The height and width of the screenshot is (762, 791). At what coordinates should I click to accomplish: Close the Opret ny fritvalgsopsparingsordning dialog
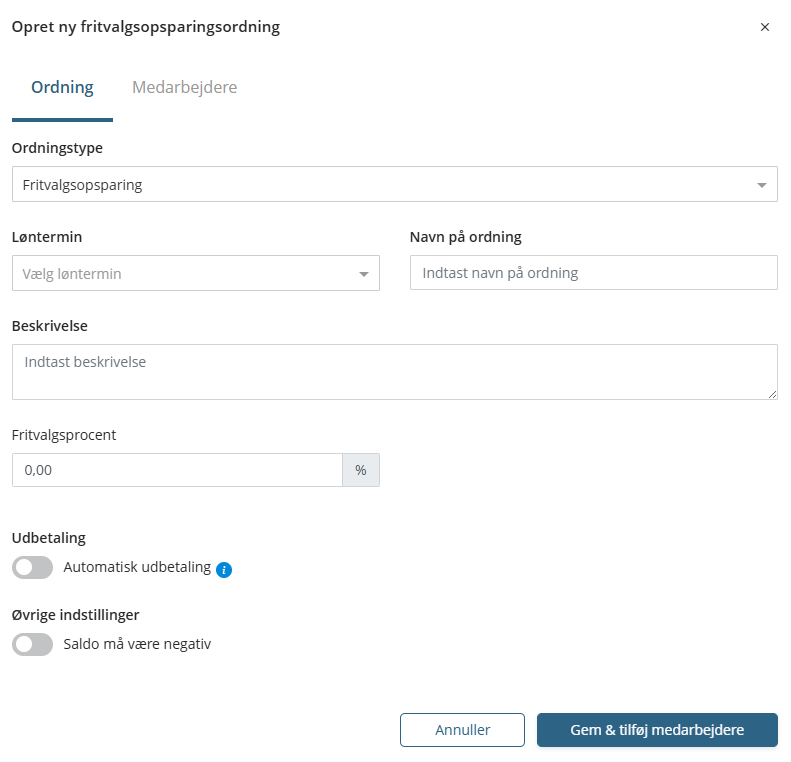(x=765, y=28)
